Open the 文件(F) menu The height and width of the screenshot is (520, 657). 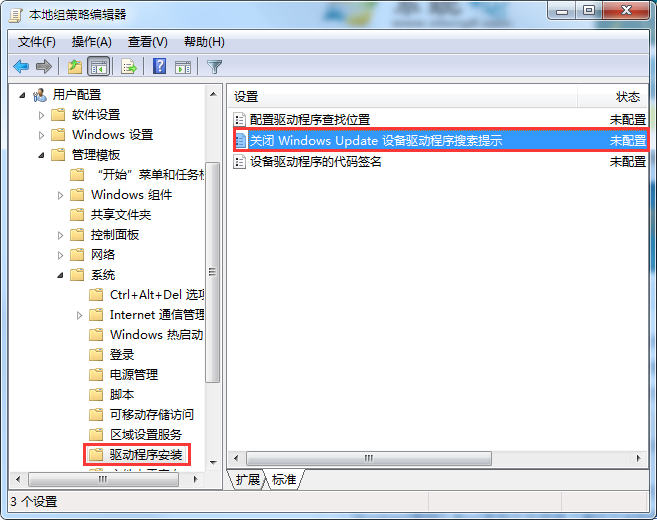point(37,42)
